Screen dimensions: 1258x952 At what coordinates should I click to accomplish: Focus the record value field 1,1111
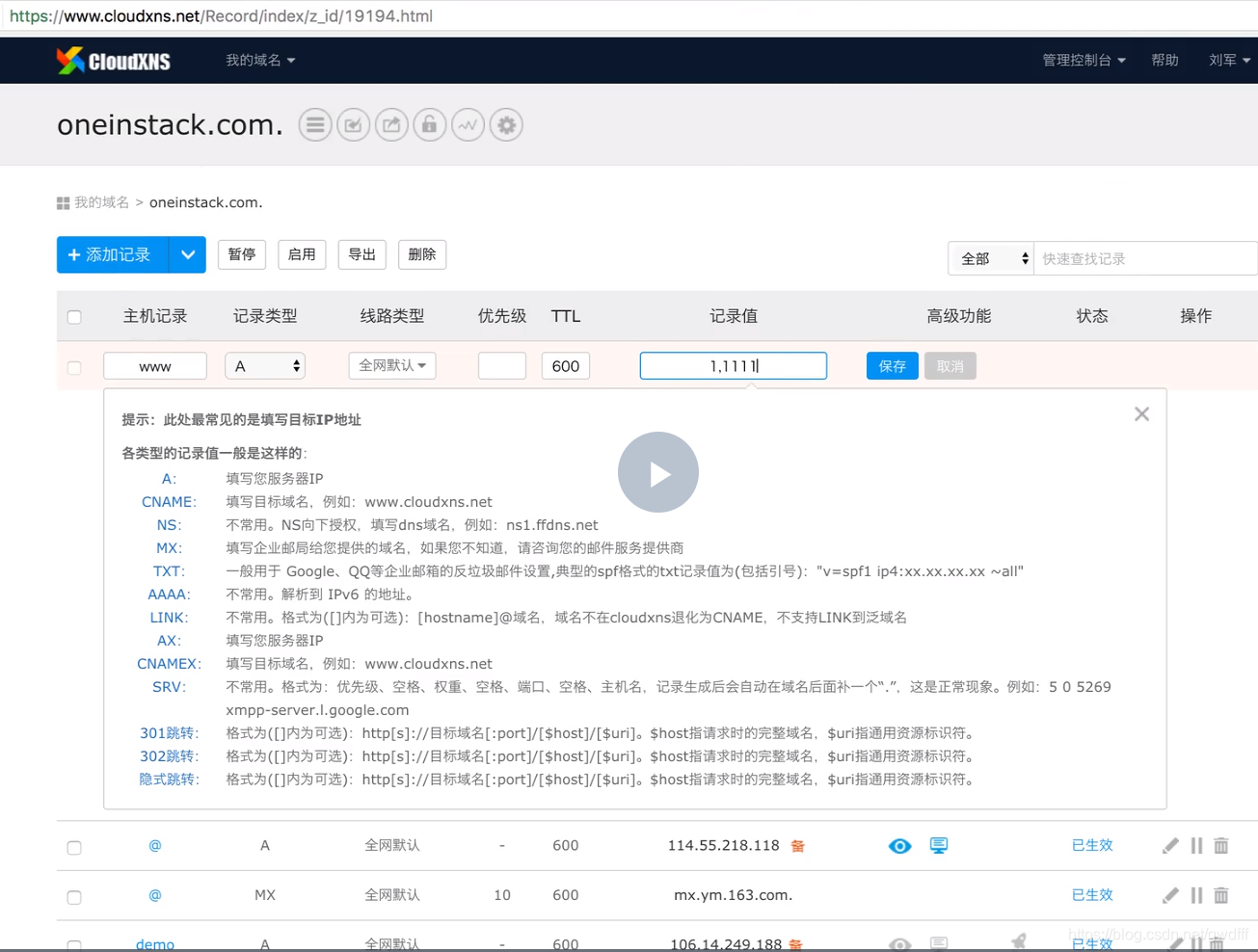(x=734, y=366)
